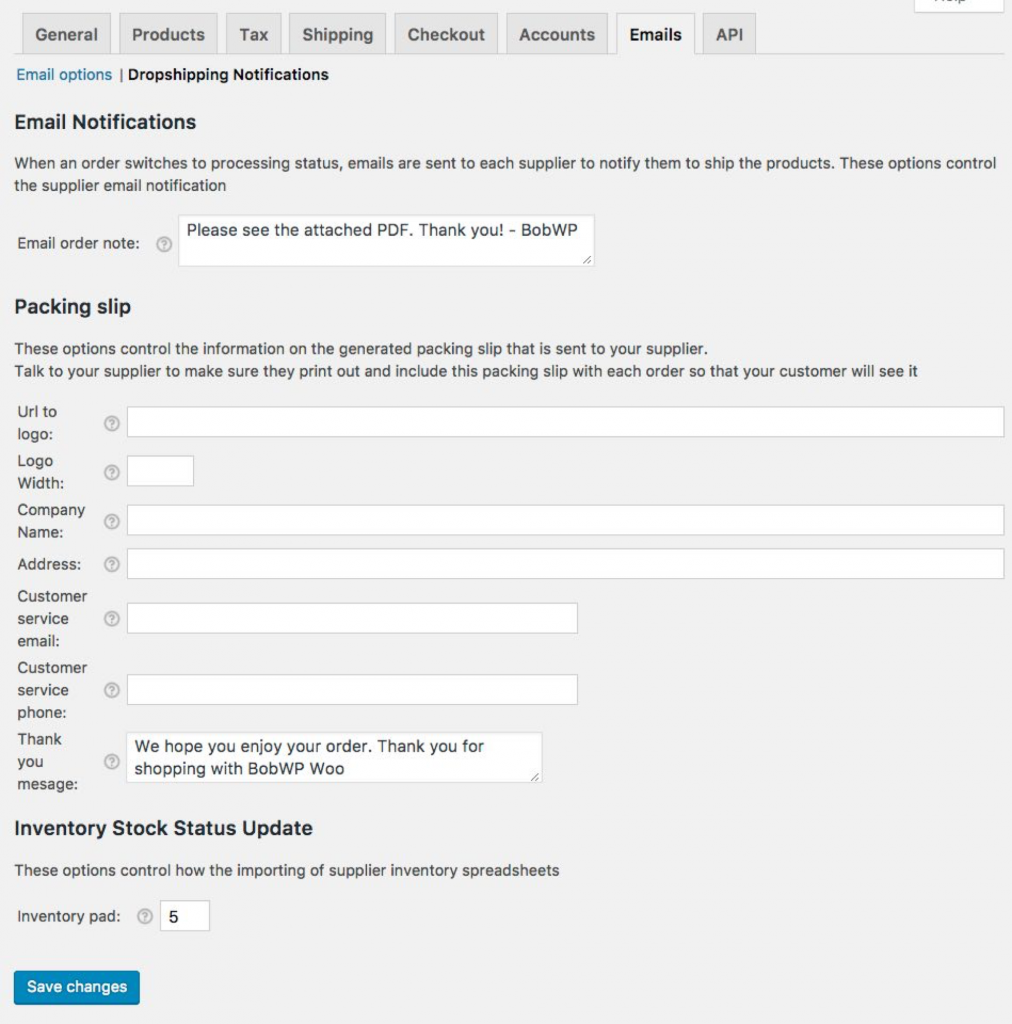This screenshot has width=1012, height=1024.
Task: Open the Products tab
Action: pos(168,34)
